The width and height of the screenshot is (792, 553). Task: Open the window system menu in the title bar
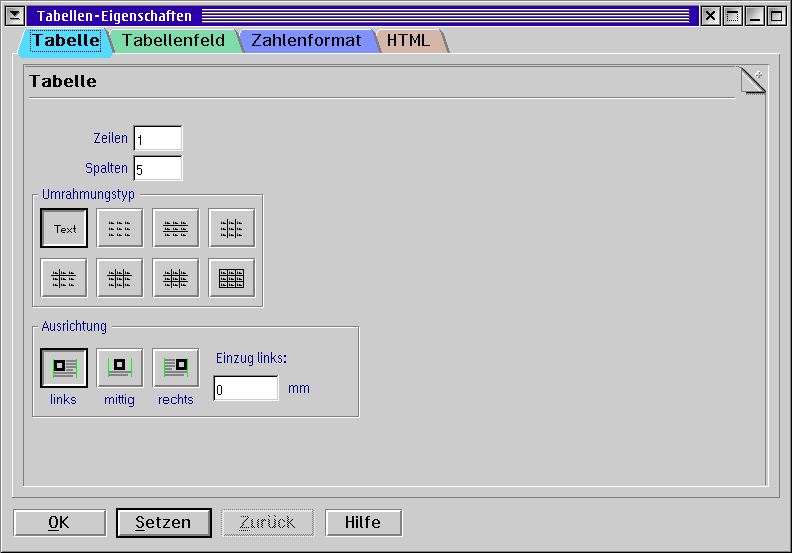click(x=15, y=16)
